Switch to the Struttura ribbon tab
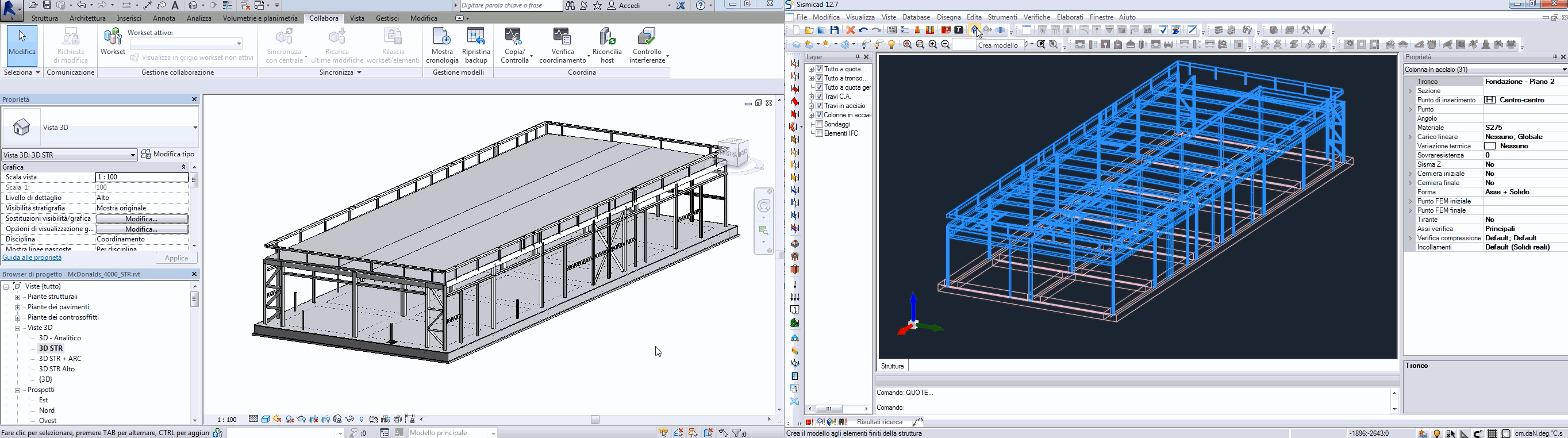The width and height of the screenshot is (1568, 438). (44, 19)
